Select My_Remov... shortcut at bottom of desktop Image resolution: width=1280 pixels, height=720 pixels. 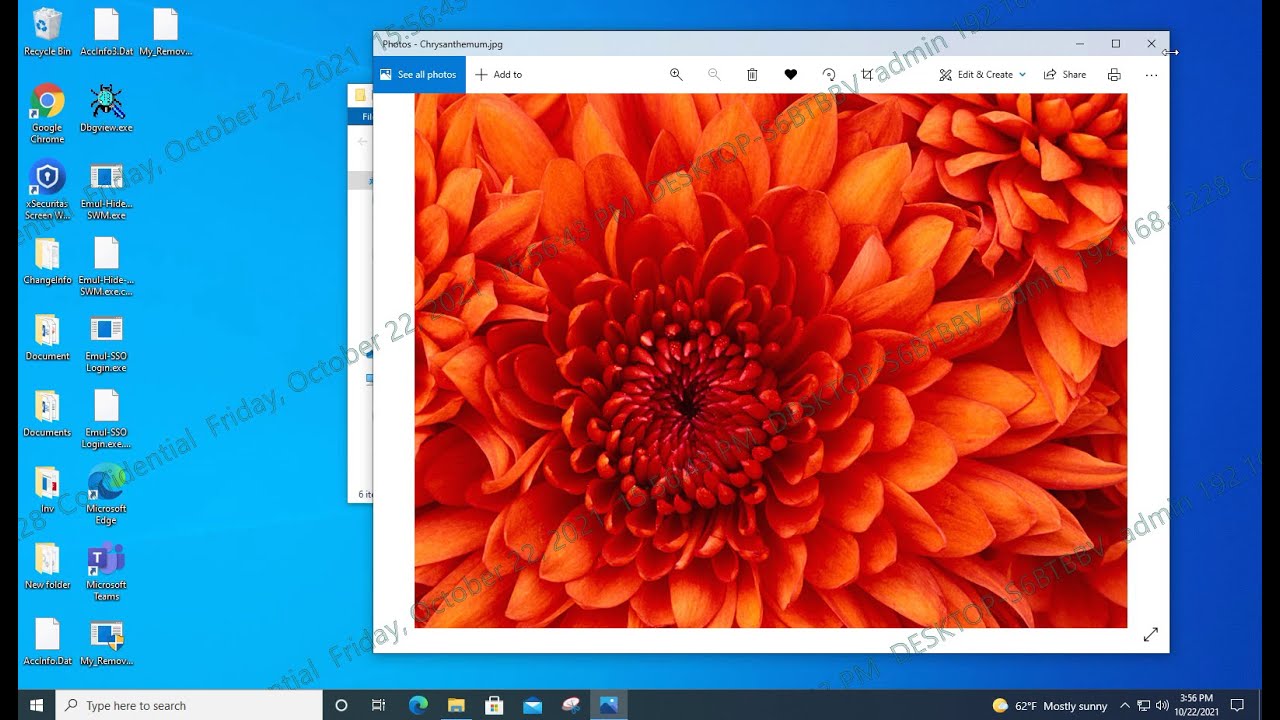106,643
